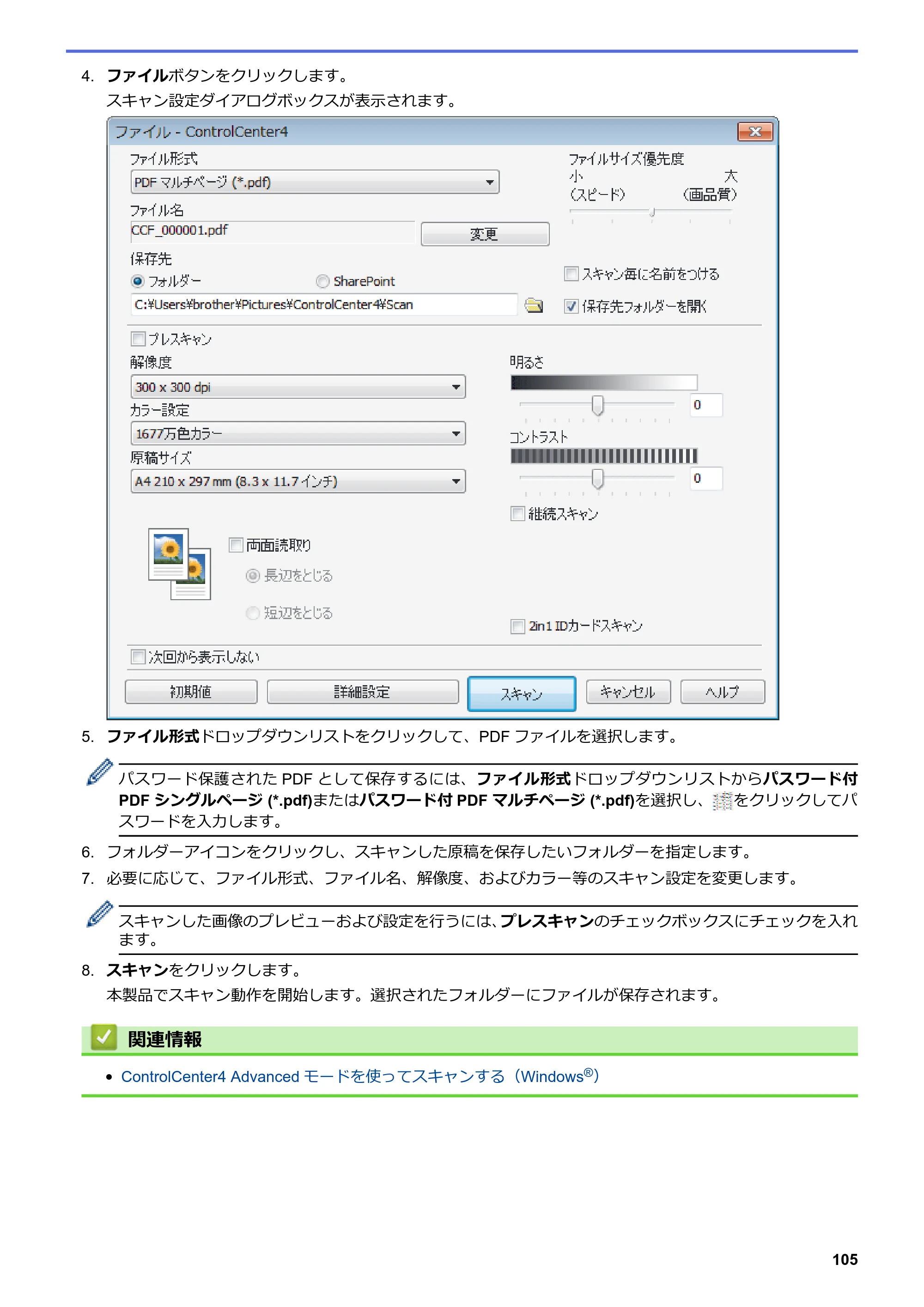Click the brightness value box showing 0
Image resolution: width=924 pixels, height=1307 pixels.
706,405
